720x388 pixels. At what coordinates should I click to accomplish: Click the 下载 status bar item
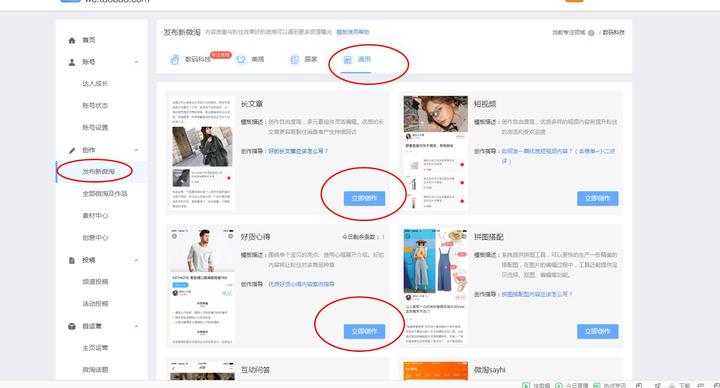pos(680,385)
